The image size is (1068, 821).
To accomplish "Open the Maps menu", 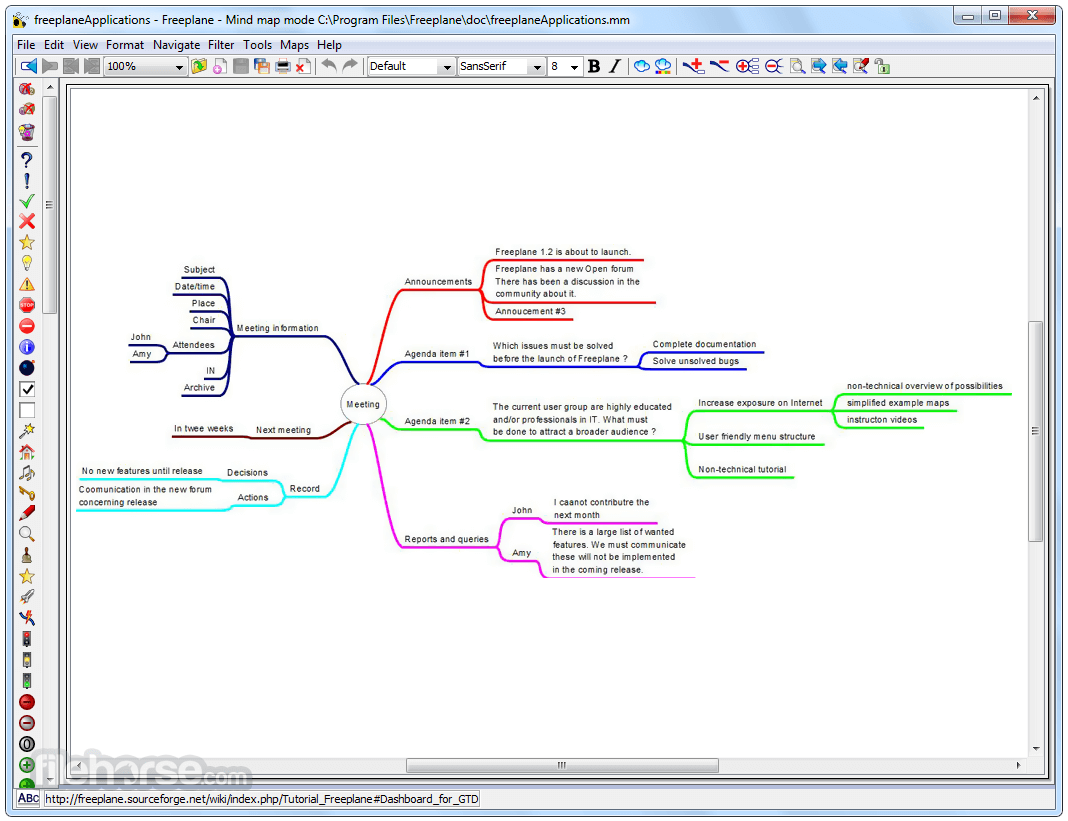I will pos(294,45).
